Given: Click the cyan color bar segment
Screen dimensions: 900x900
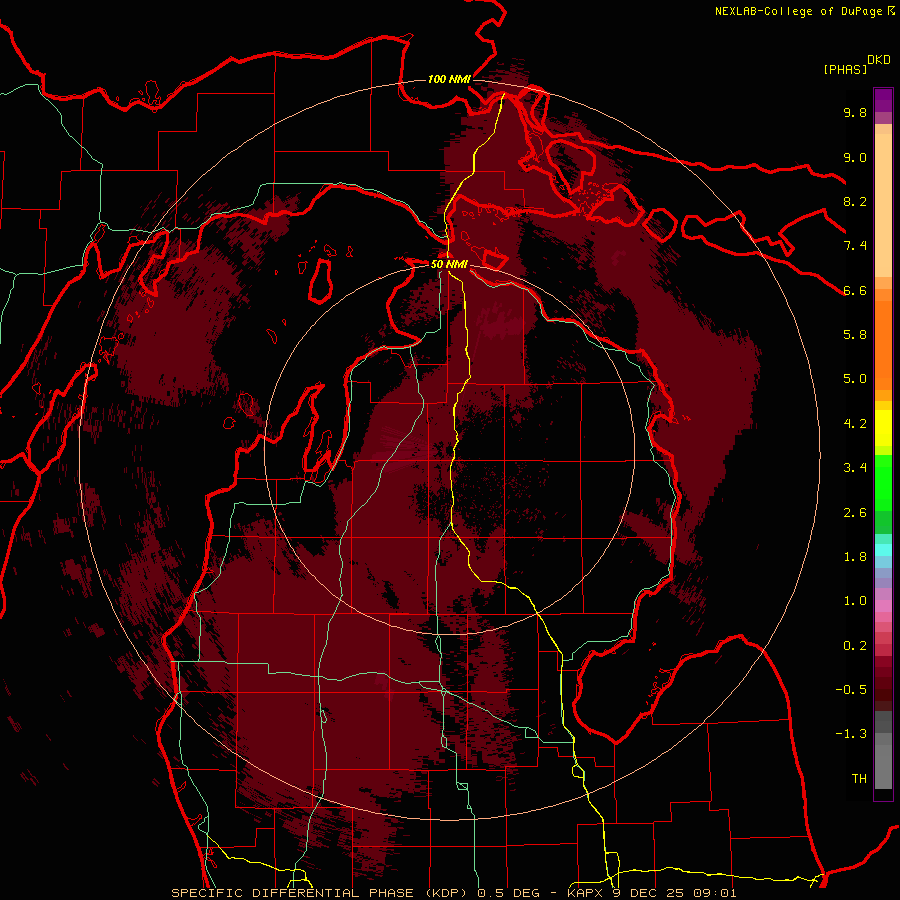Looking at the screenshot, I should point(883,550).
